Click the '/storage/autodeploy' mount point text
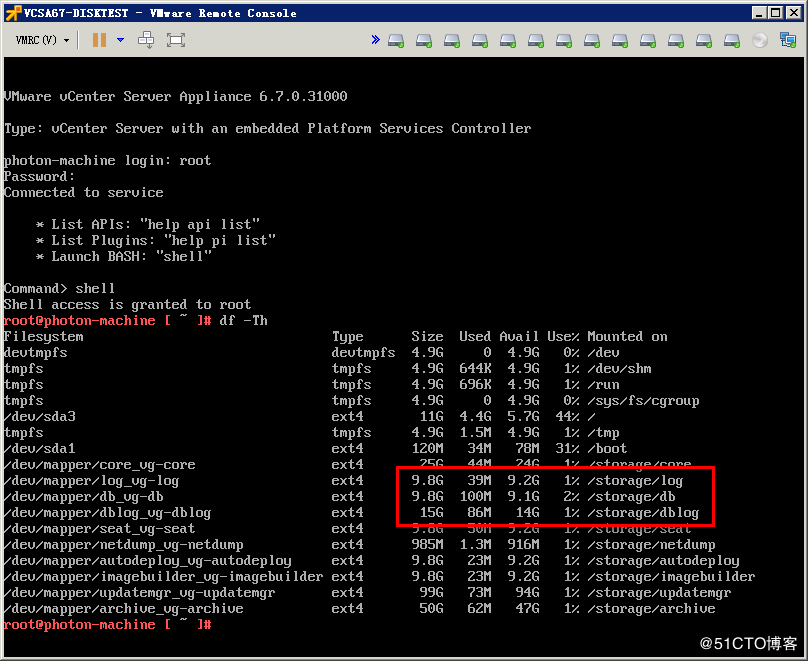Screen dimensions: 808x661 (x=663, y=561)
